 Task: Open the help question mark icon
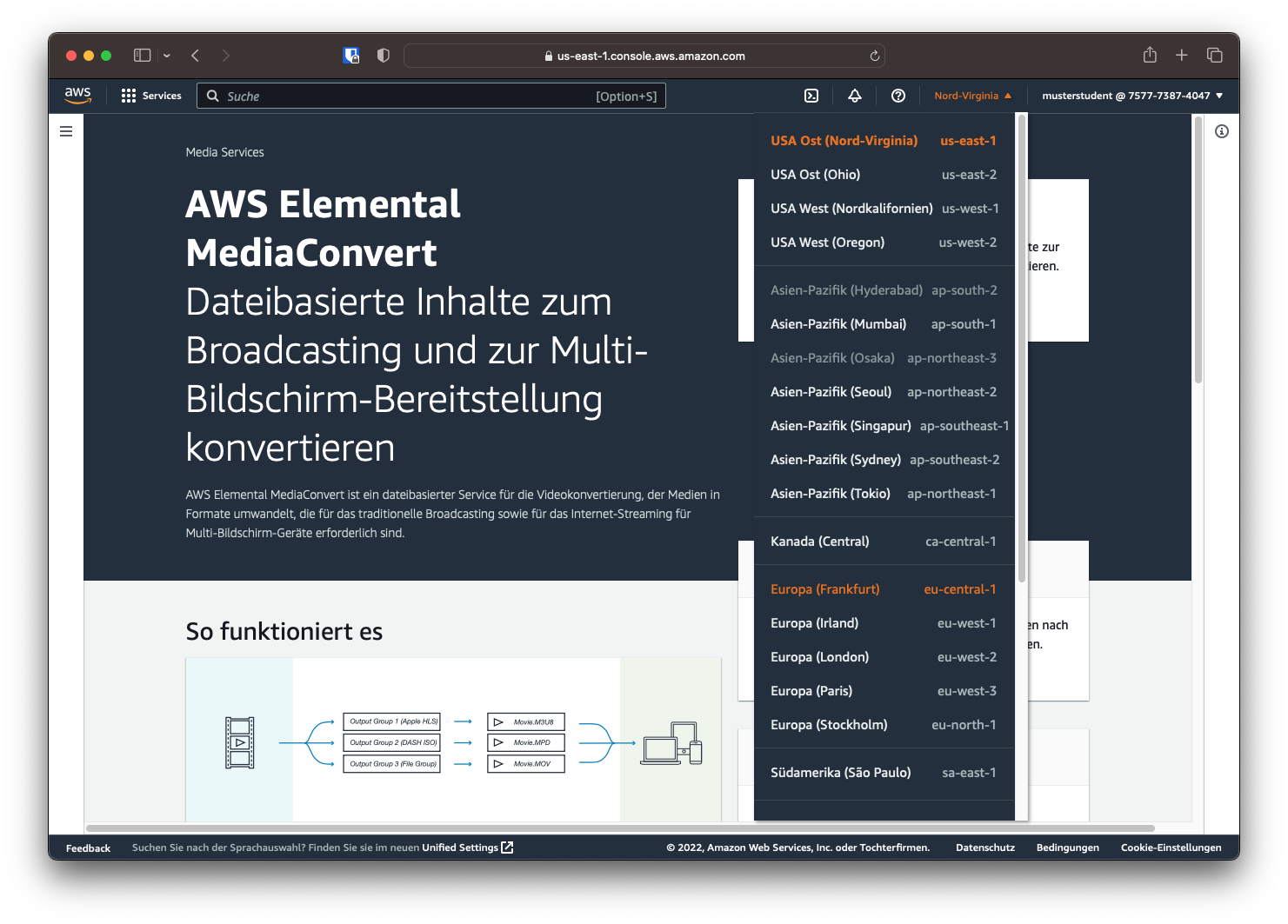pos(898,96)
